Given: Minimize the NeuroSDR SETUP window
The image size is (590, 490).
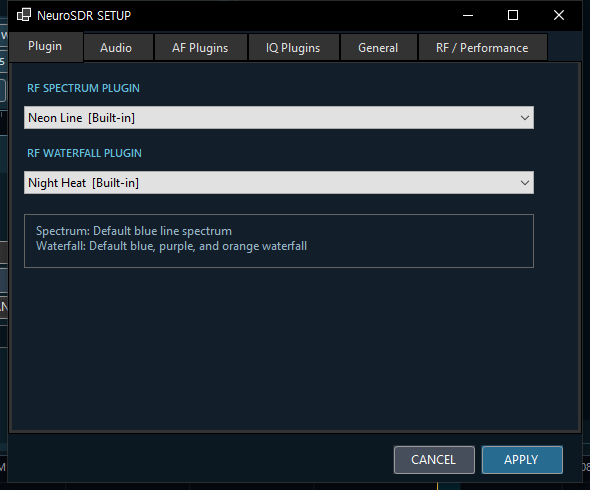Looking at the screenshot, I should pos(468,15).
